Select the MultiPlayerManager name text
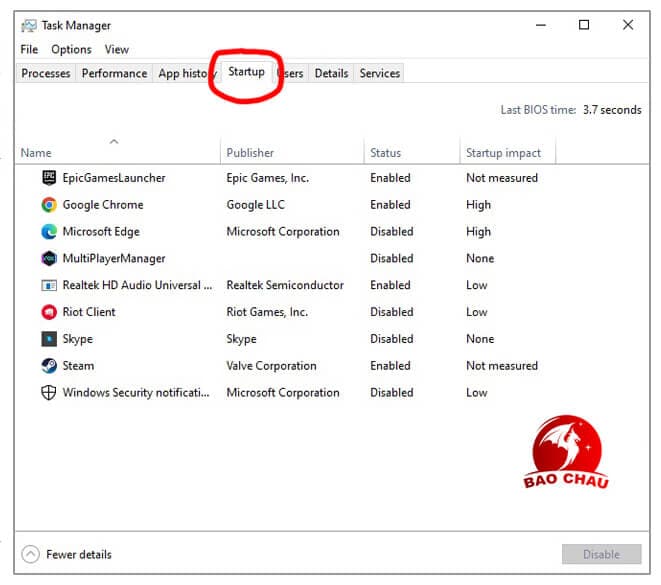661x585 pixels. click(x=114, y=258)
